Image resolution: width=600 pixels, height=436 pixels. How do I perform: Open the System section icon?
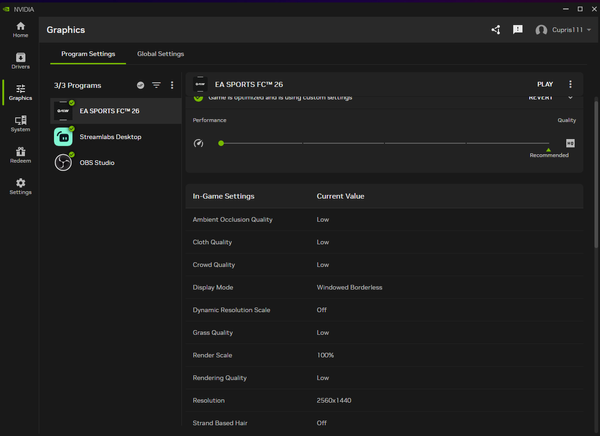click(x=20, y=124)
